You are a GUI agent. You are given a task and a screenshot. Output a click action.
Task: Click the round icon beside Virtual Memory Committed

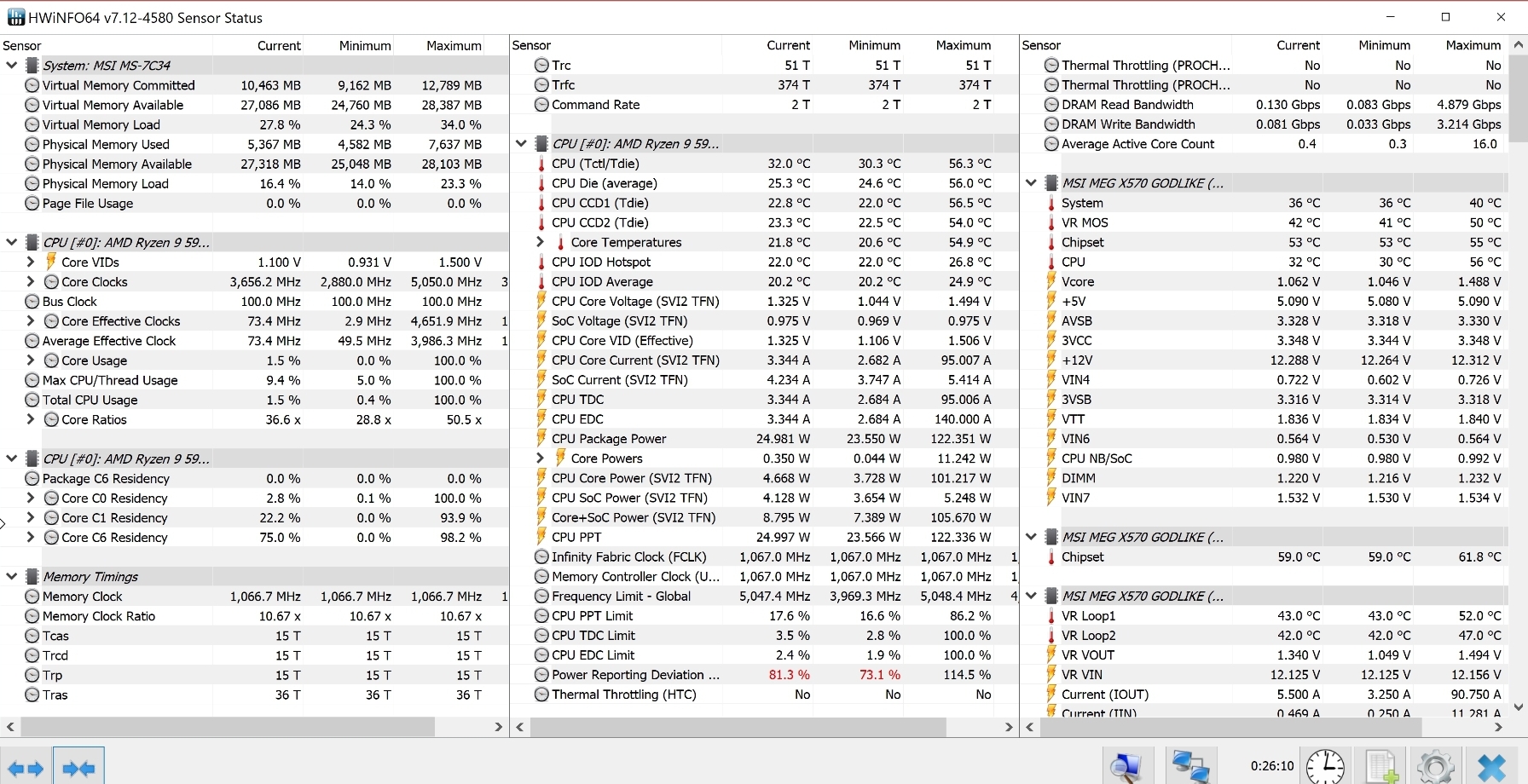tap(32, 85)
